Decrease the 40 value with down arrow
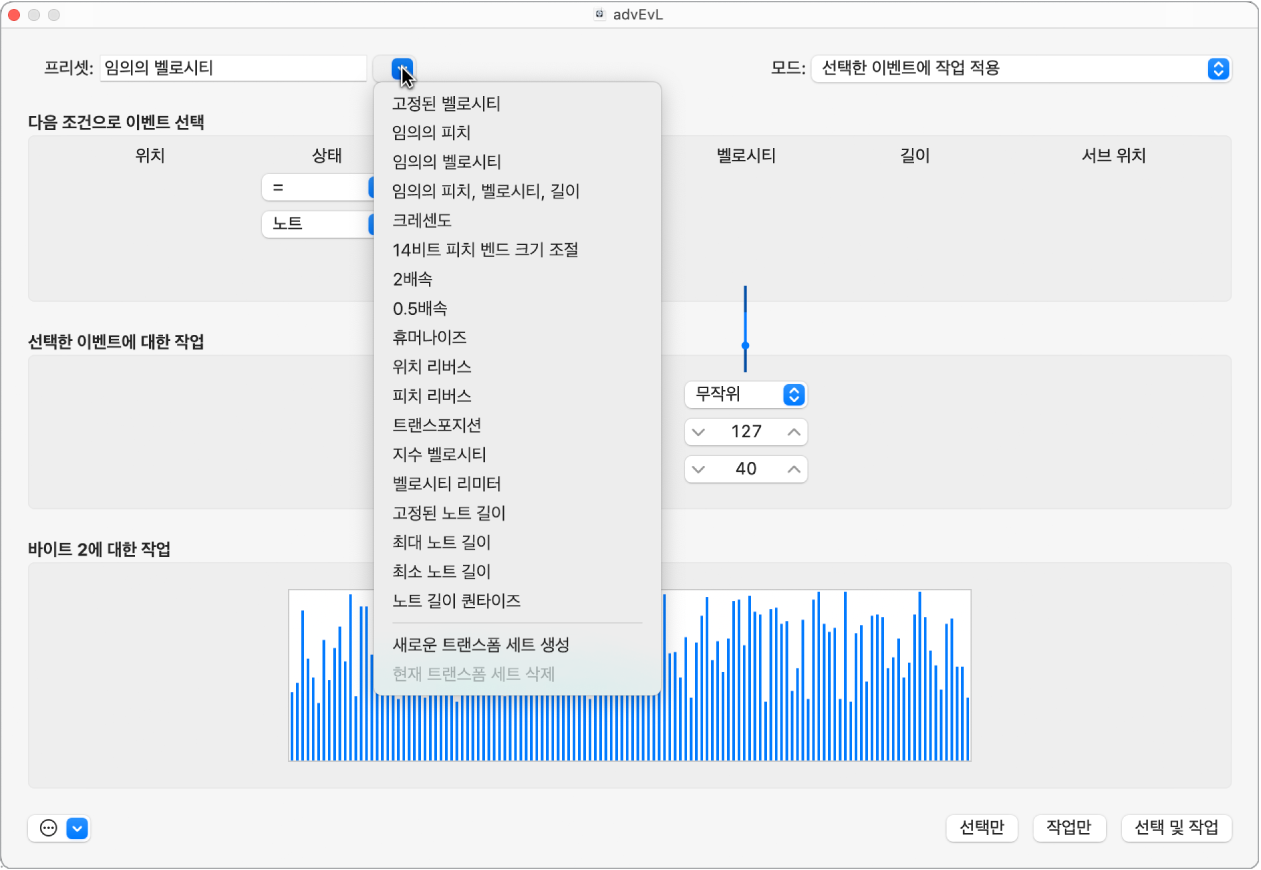1261x870 pixels. 699,469
